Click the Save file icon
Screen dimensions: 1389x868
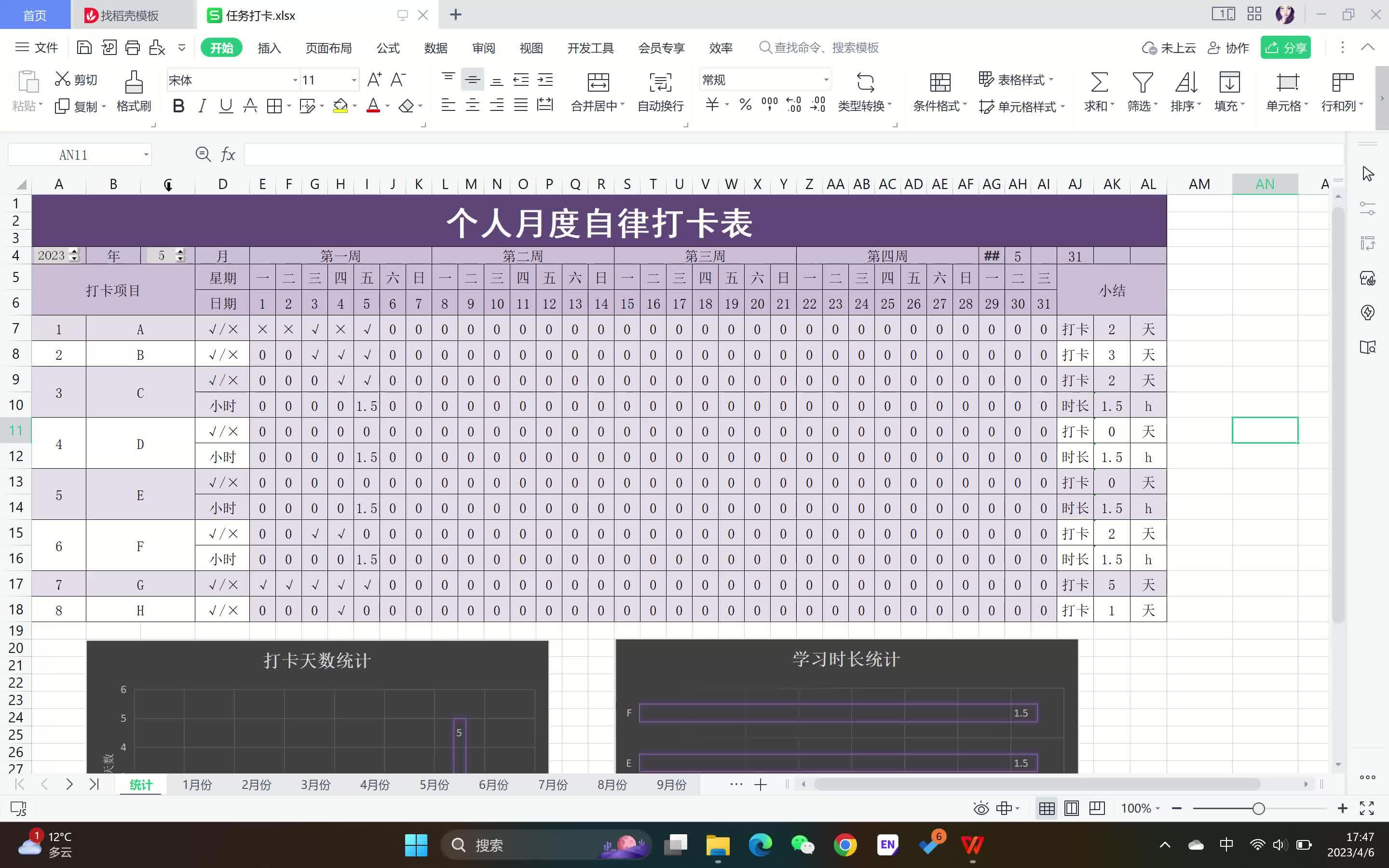point(84,48)
